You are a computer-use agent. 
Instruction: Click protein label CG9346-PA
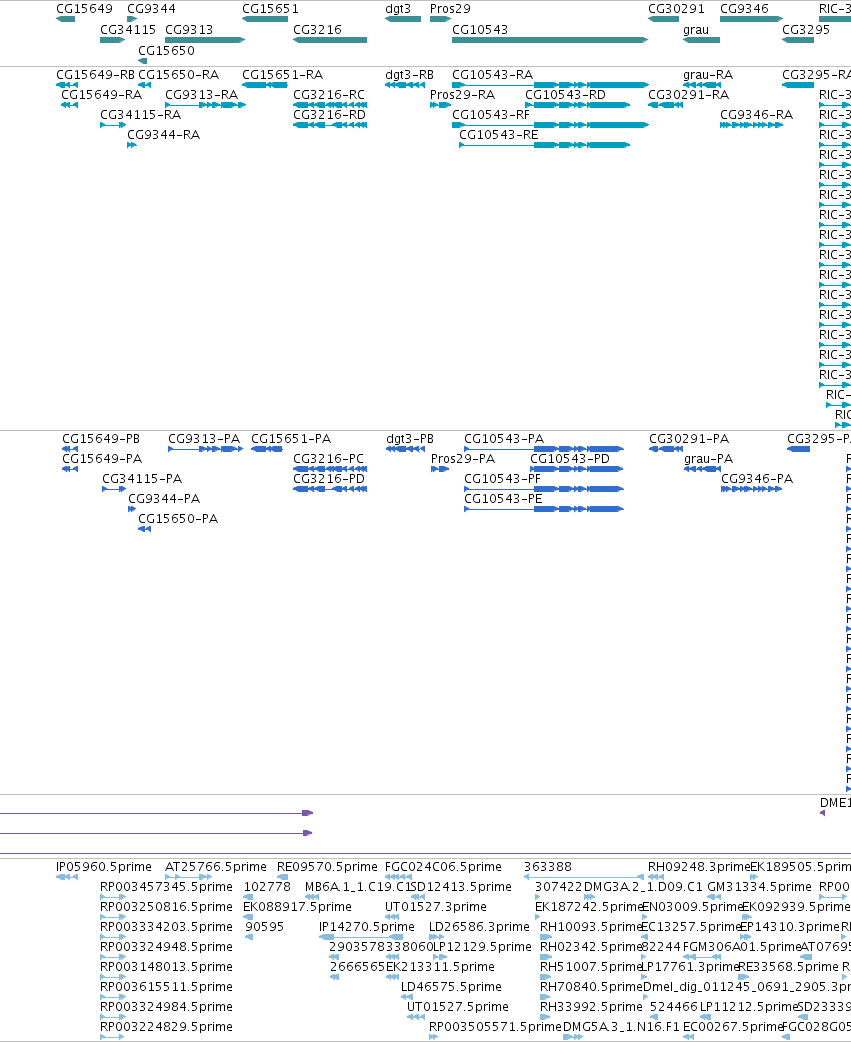757,479
